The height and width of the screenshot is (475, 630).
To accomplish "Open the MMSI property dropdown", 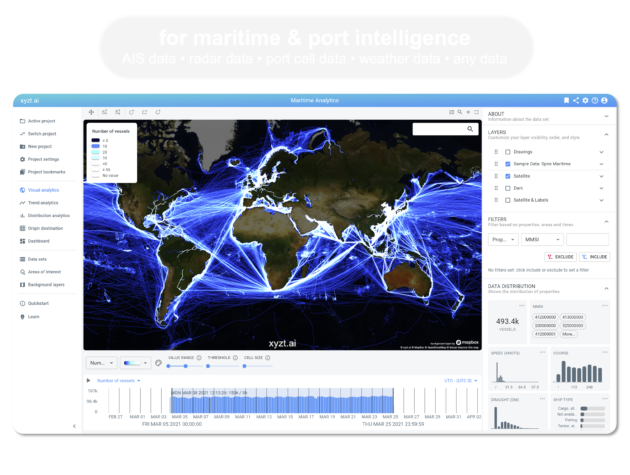I will pyautogui.click(x=542, y=240).
